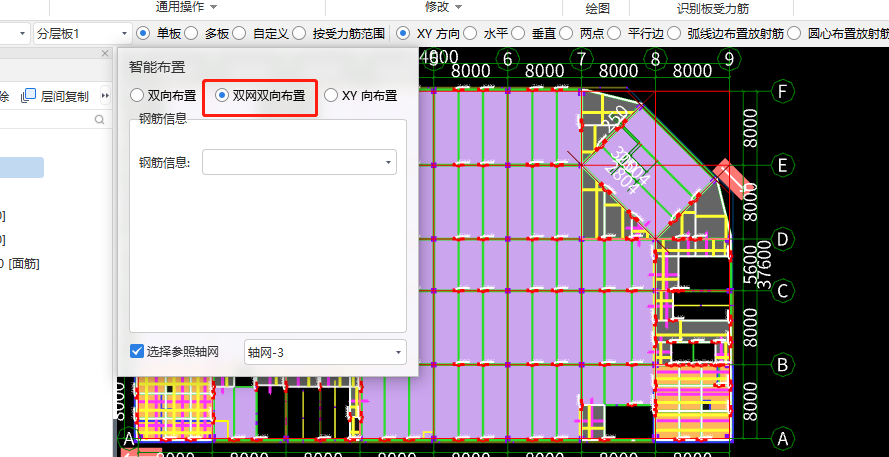Select XY 向布置 in the 智能布置 dialog
This screenshot has width=889, height=457.
[x=331, y=95]
